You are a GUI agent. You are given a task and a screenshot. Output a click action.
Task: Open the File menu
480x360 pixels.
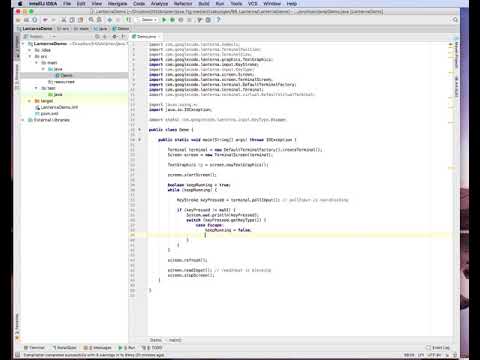67,4
